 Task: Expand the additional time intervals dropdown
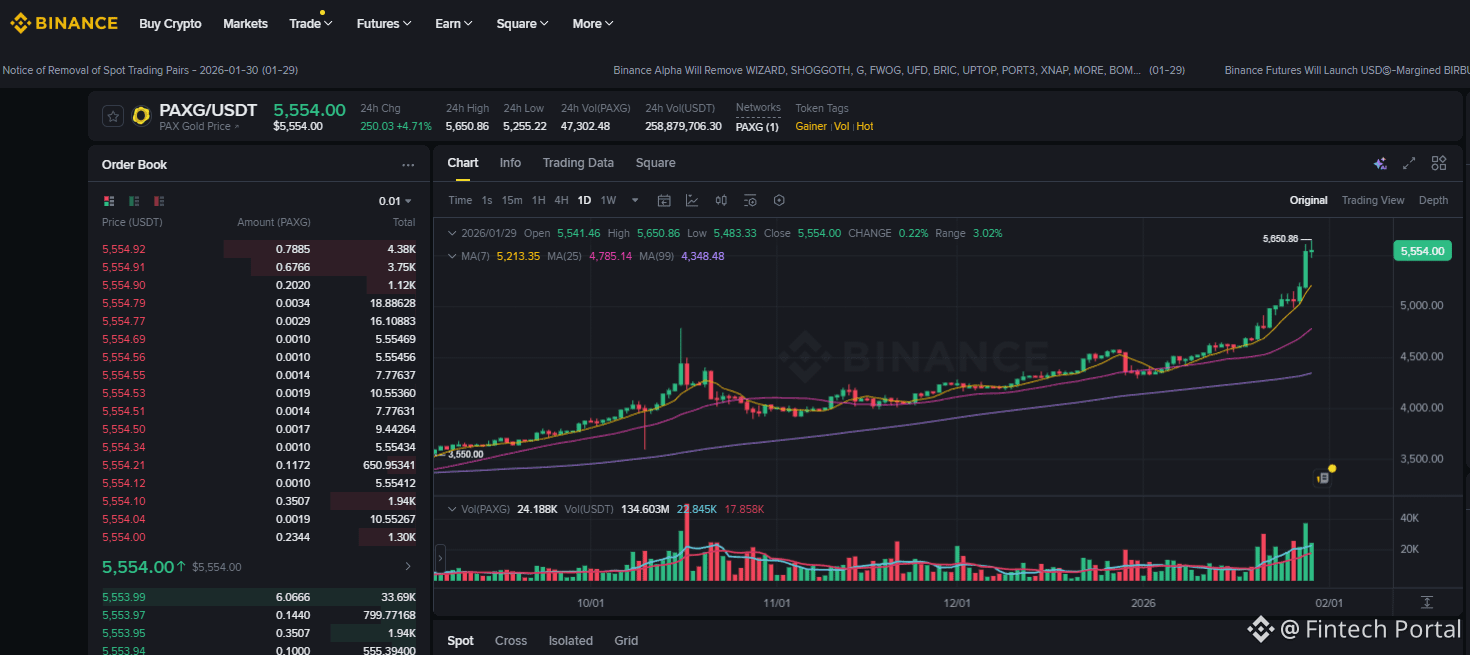635,200
